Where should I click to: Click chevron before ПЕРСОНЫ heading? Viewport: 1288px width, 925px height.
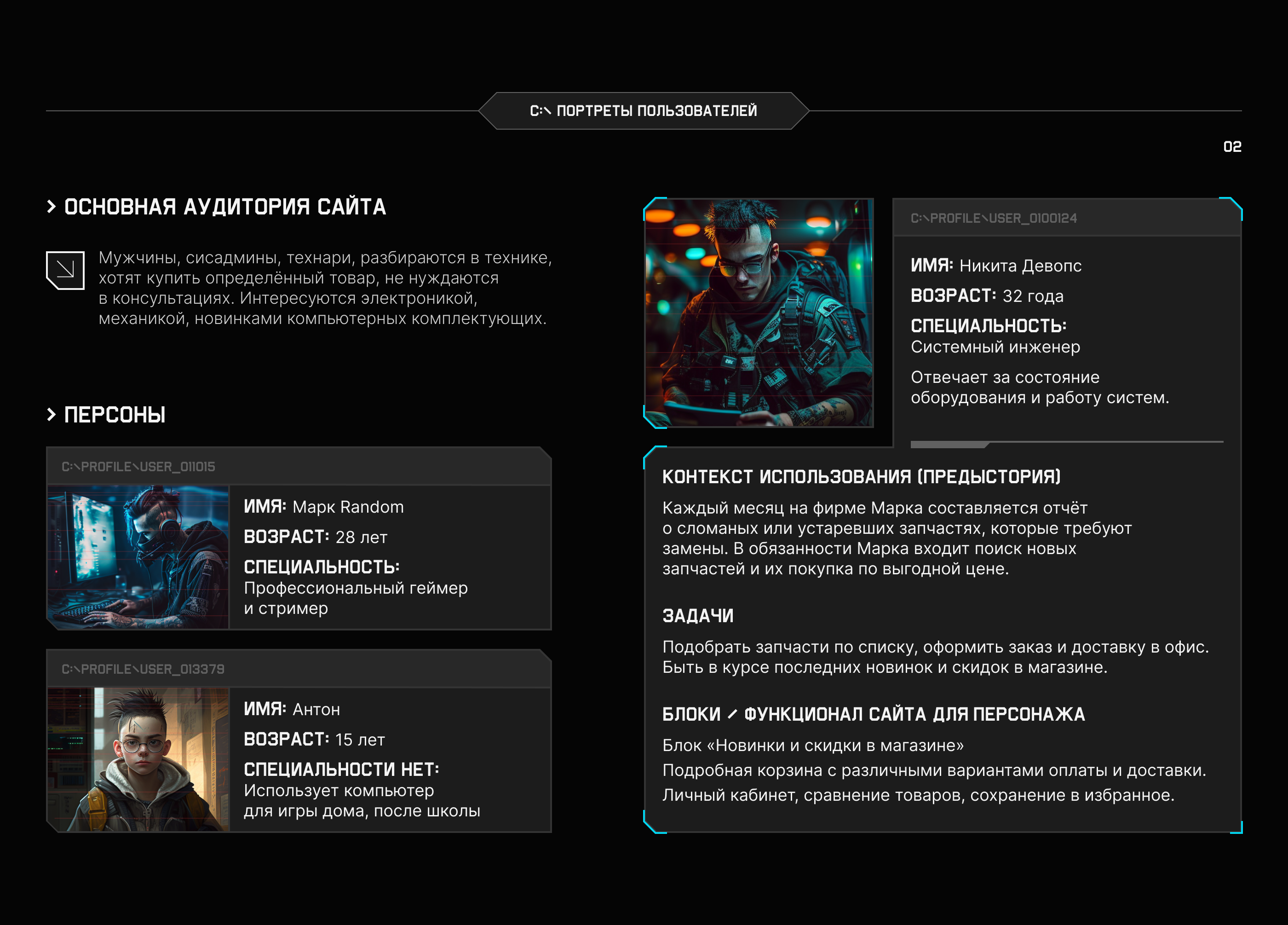(x=52, y=415)
